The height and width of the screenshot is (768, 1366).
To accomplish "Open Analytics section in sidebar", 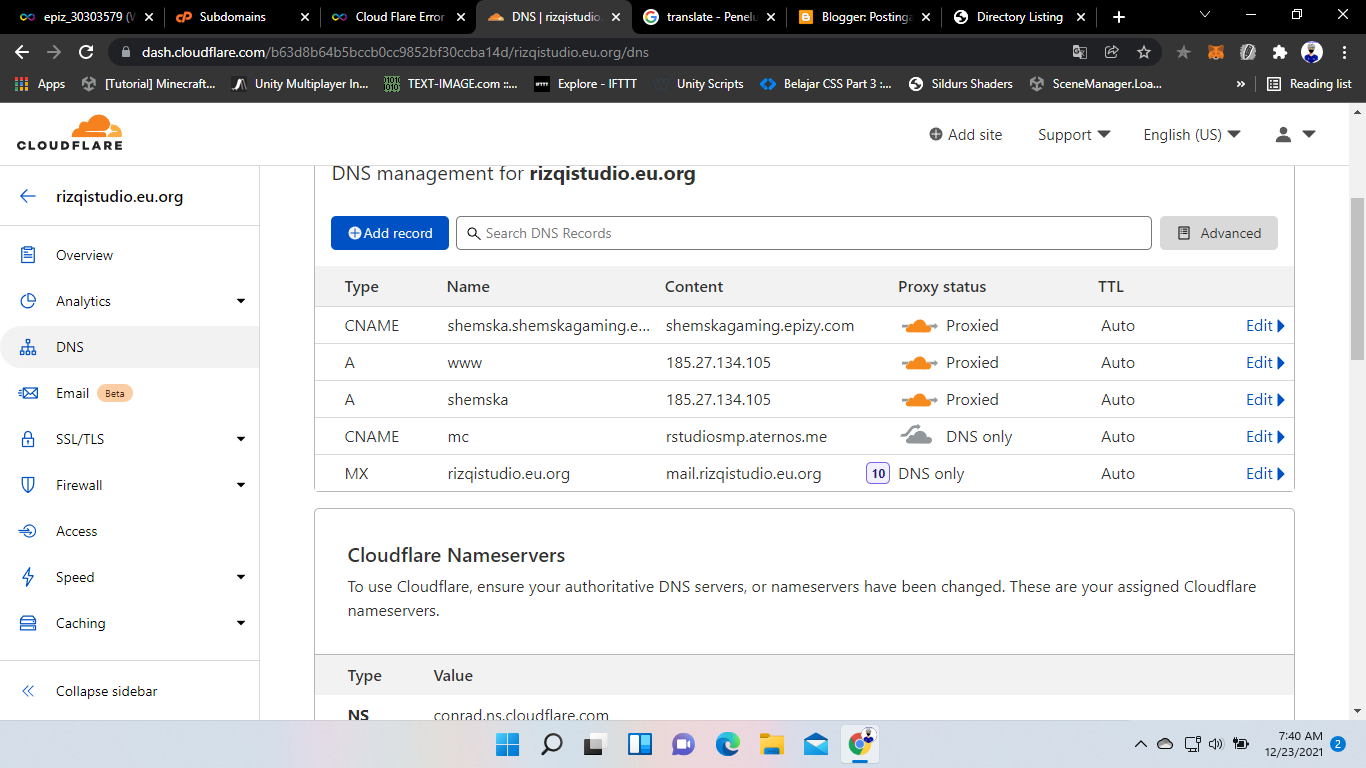I will pos(83,301).
